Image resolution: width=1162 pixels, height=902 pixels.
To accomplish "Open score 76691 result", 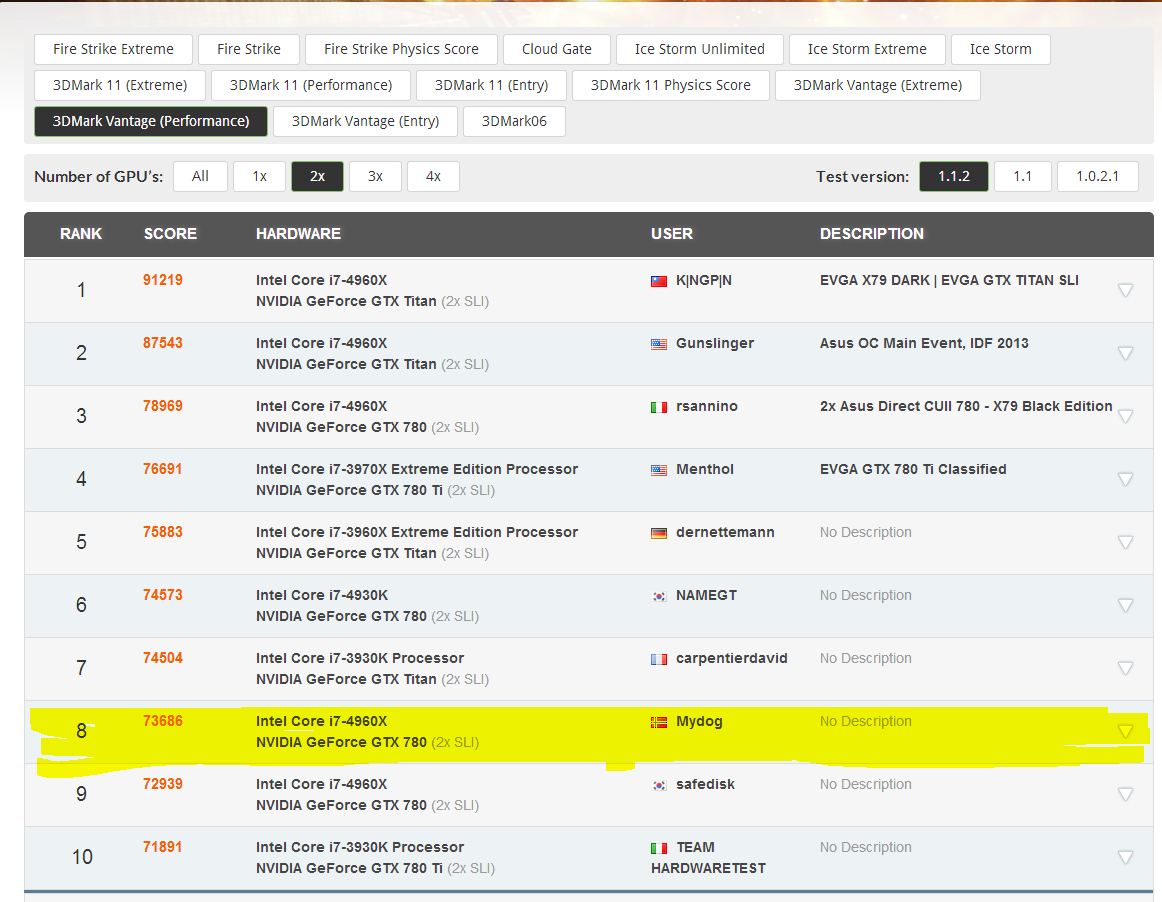I will point(162,469).
